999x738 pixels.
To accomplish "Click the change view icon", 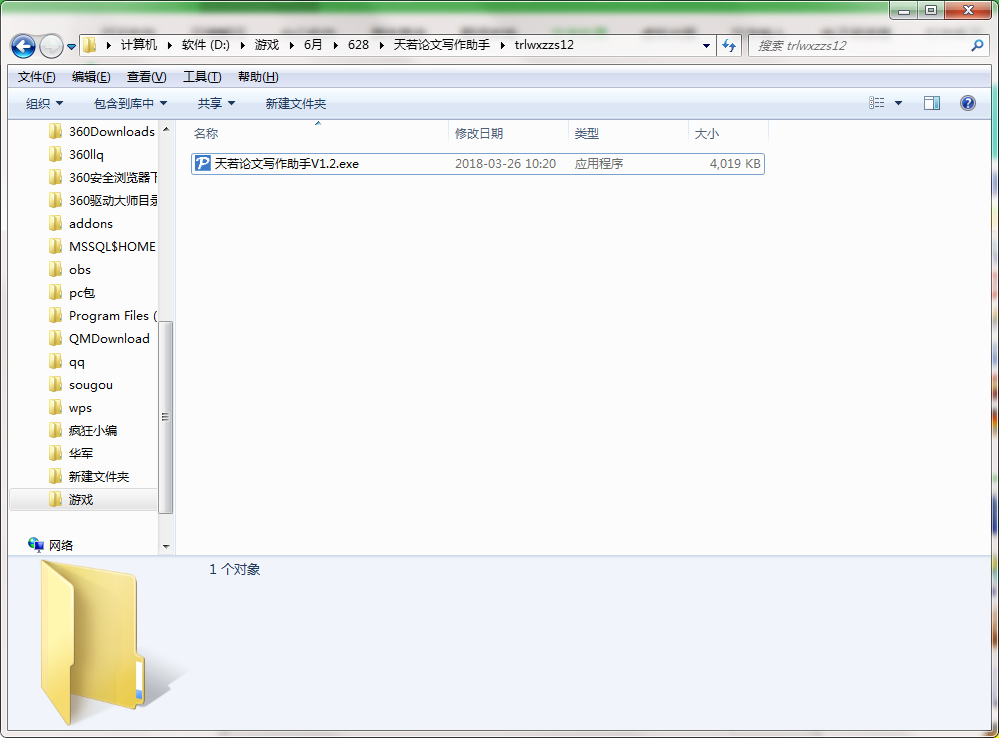I will point(877,103).
